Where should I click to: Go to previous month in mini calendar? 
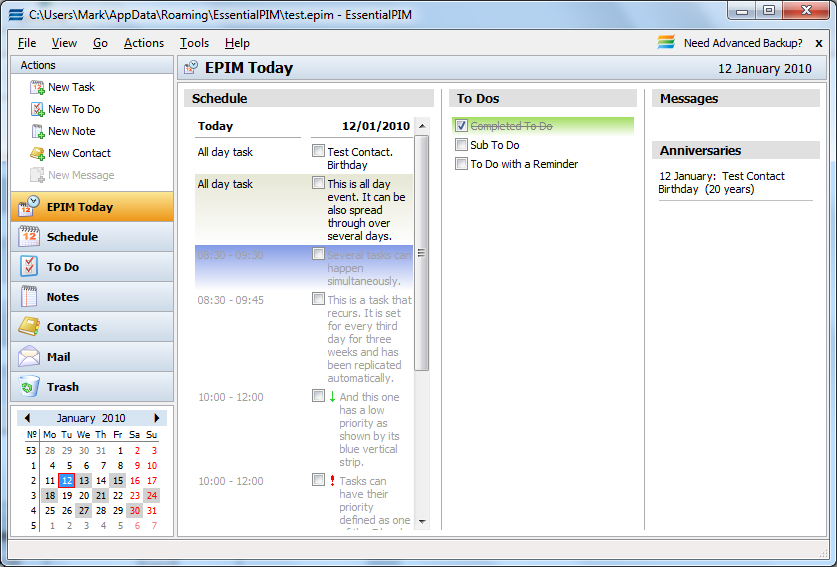[x=27, y=418]
